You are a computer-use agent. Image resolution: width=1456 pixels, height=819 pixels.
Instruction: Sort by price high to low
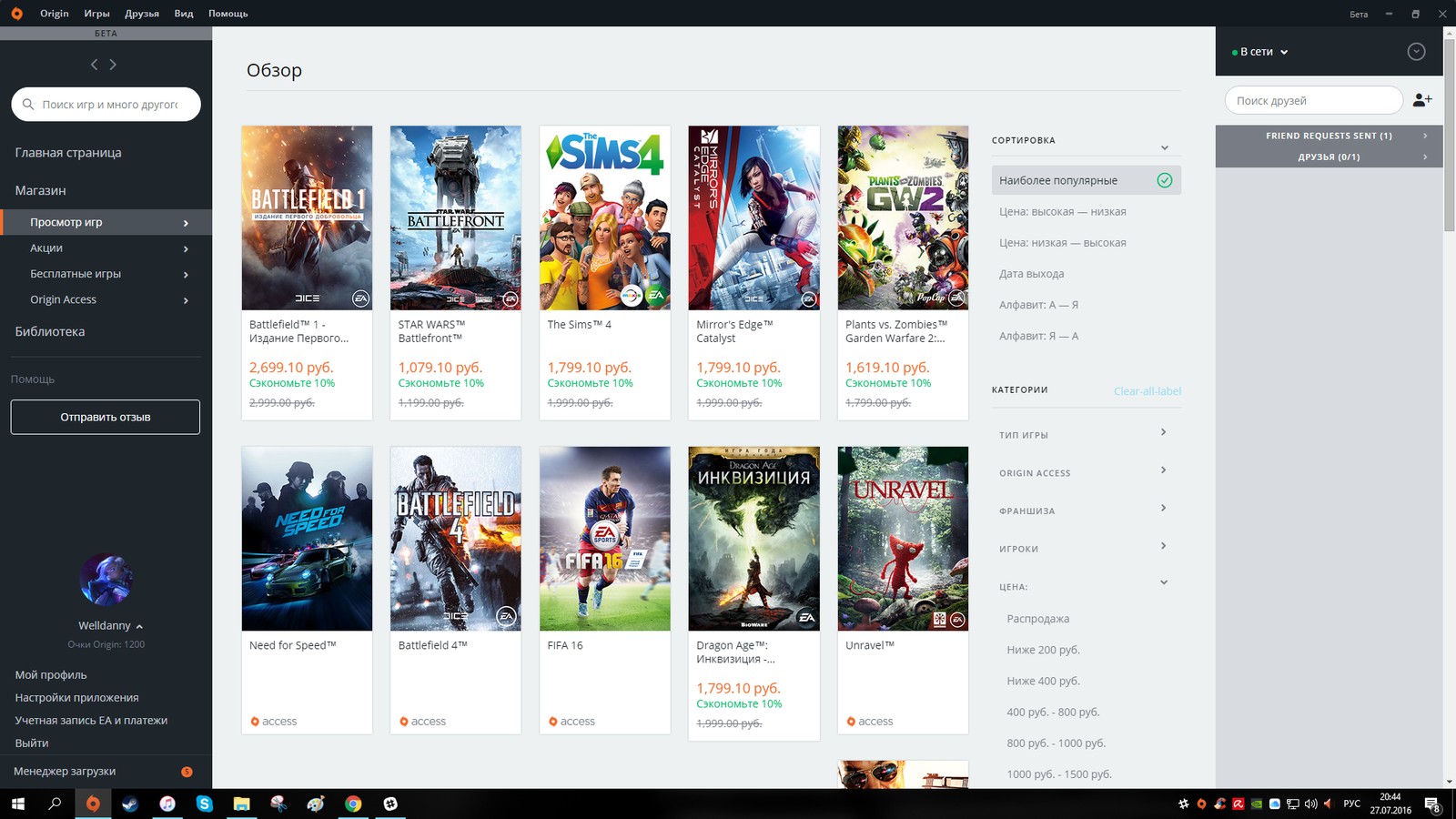point(1062,212)
